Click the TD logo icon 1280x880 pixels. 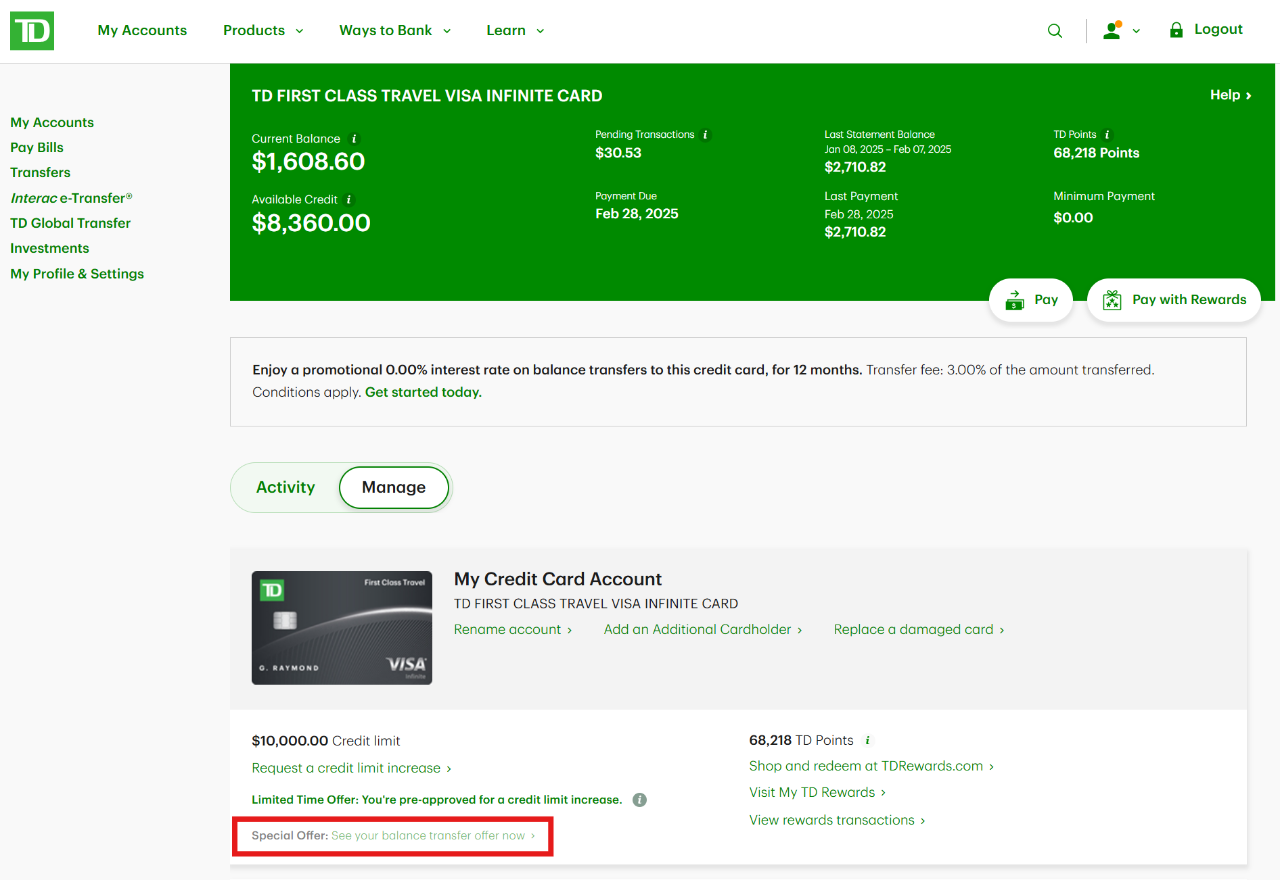[x=32, y=31]
